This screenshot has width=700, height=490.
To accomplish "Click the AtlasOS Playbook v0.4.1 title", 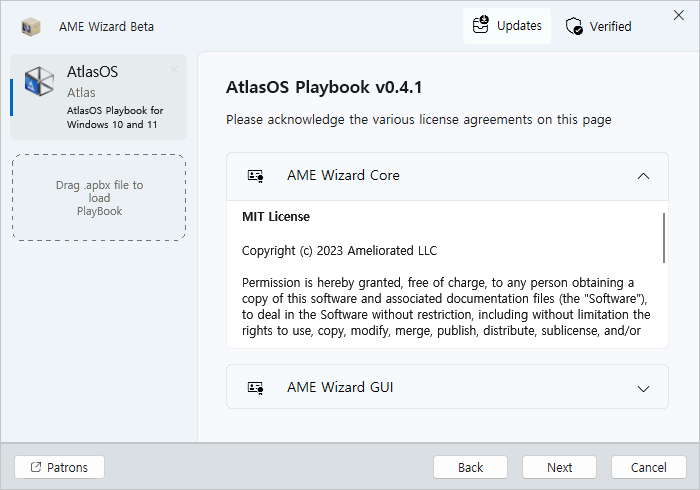I will 324,87.
